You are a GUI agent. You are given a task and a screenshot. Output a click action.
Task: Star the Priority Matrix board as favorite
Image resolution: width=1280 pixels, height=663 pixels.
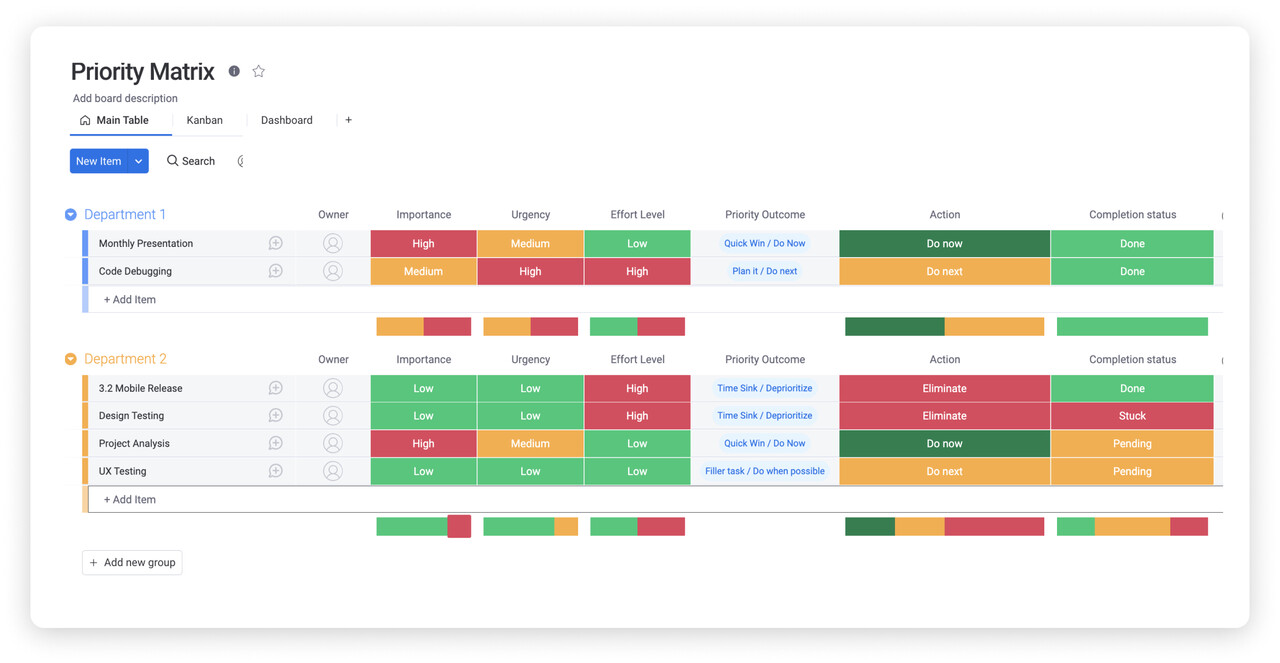coord(259,71)
